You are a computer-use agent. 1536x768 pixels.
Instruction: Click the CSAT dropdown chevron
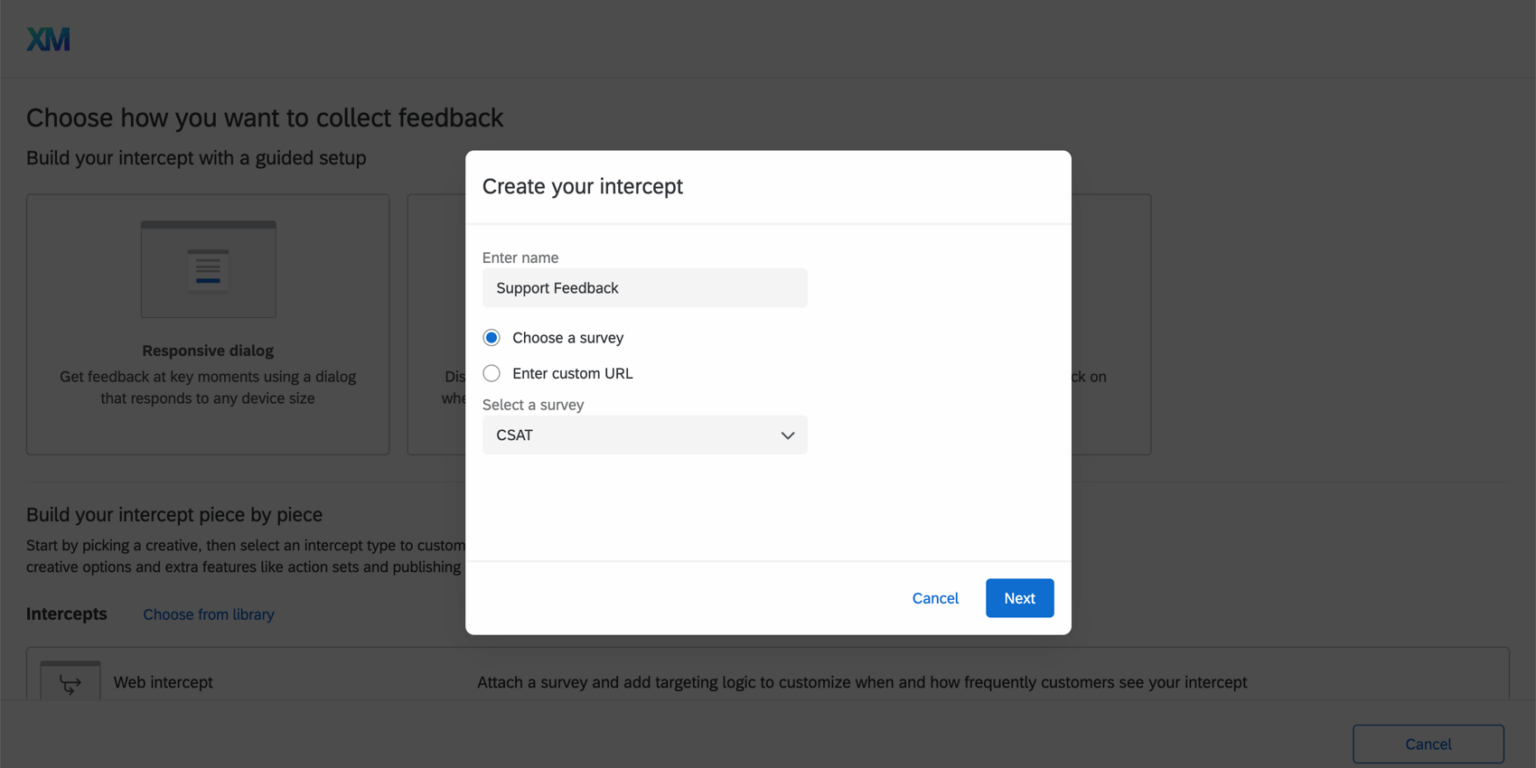pos(787,434)
